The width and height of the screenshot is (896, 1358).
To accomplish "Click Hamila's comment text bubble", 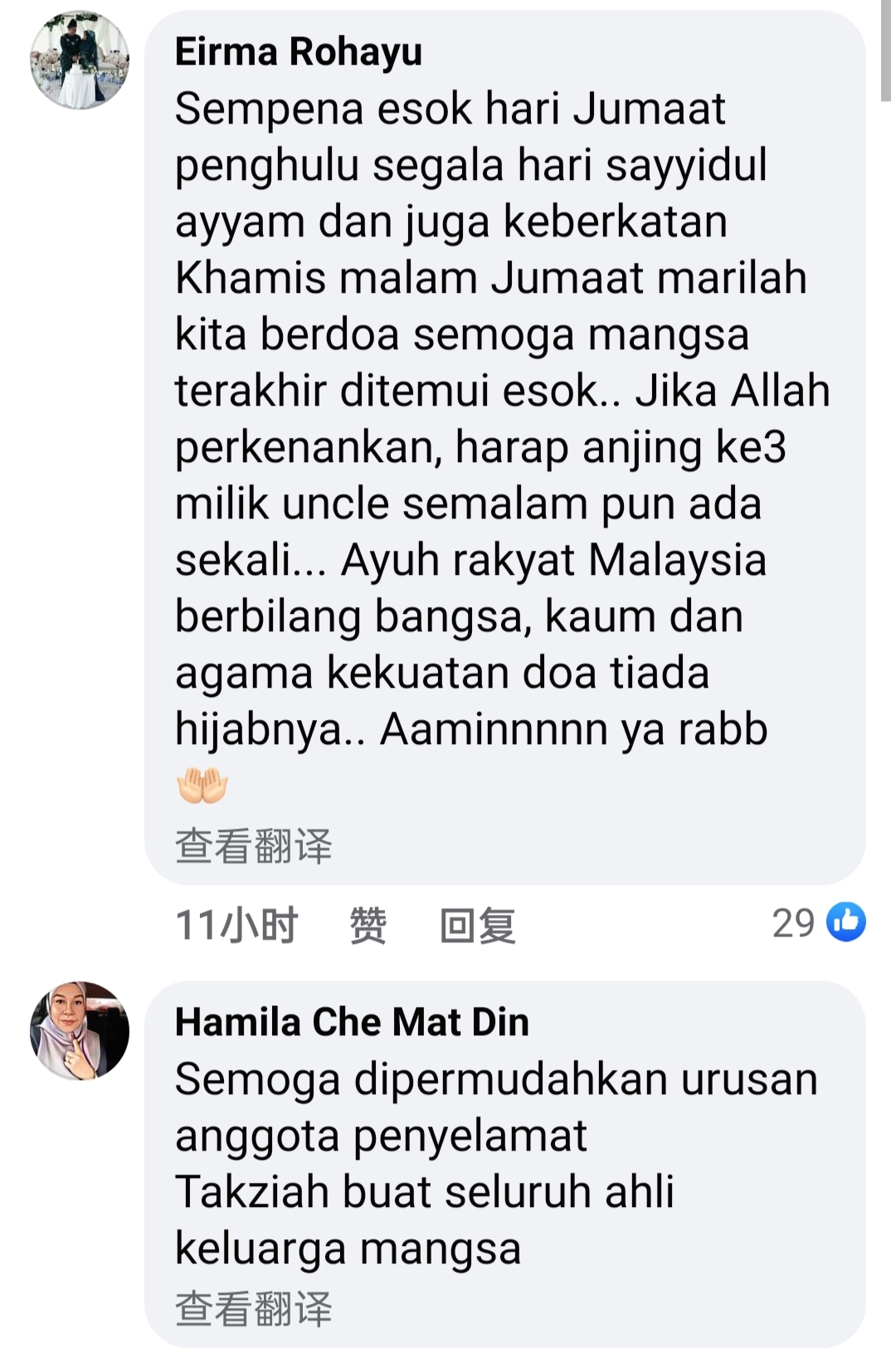I will 505,1164.
